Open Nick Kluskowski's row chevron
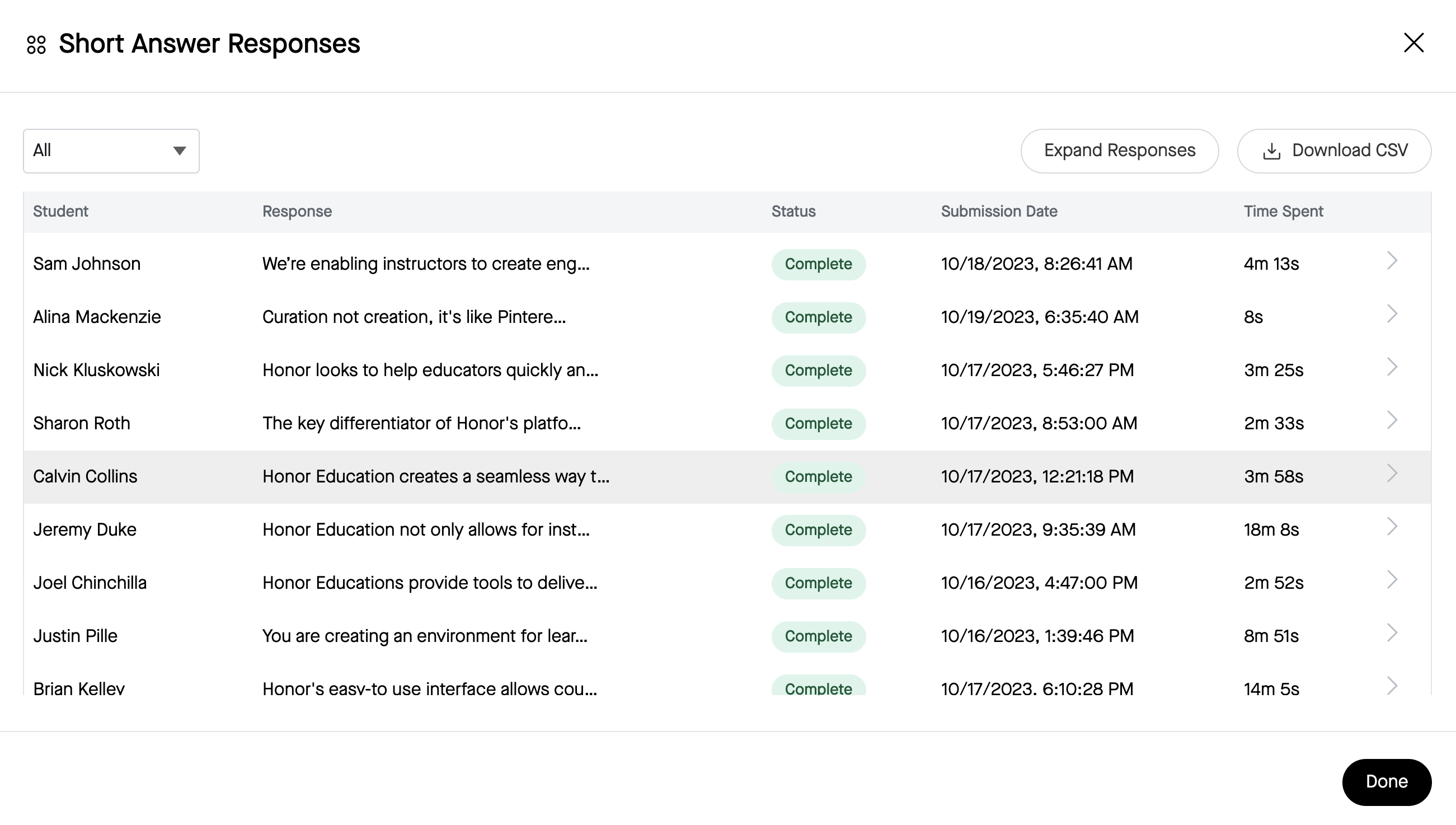The height and width of the screenshot is (825, 1456). tap(1392, 367)
